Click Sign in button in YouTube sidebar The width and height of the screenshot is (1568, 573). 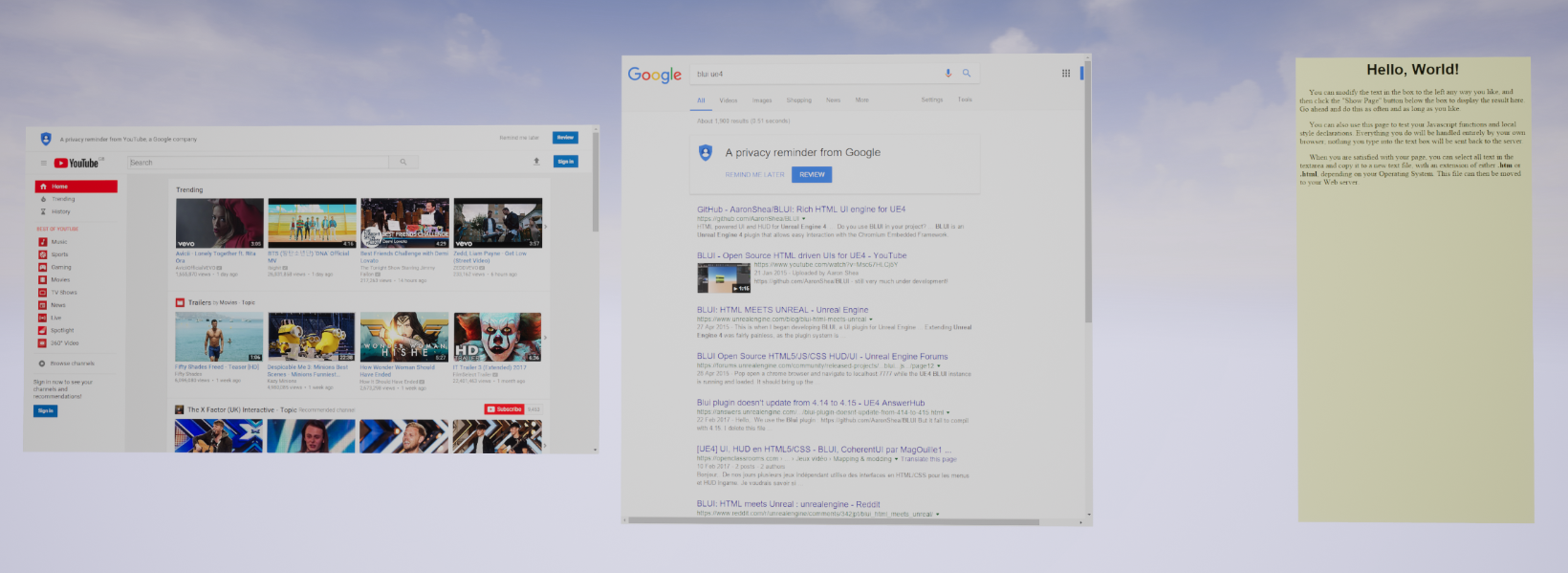point(45,410)
